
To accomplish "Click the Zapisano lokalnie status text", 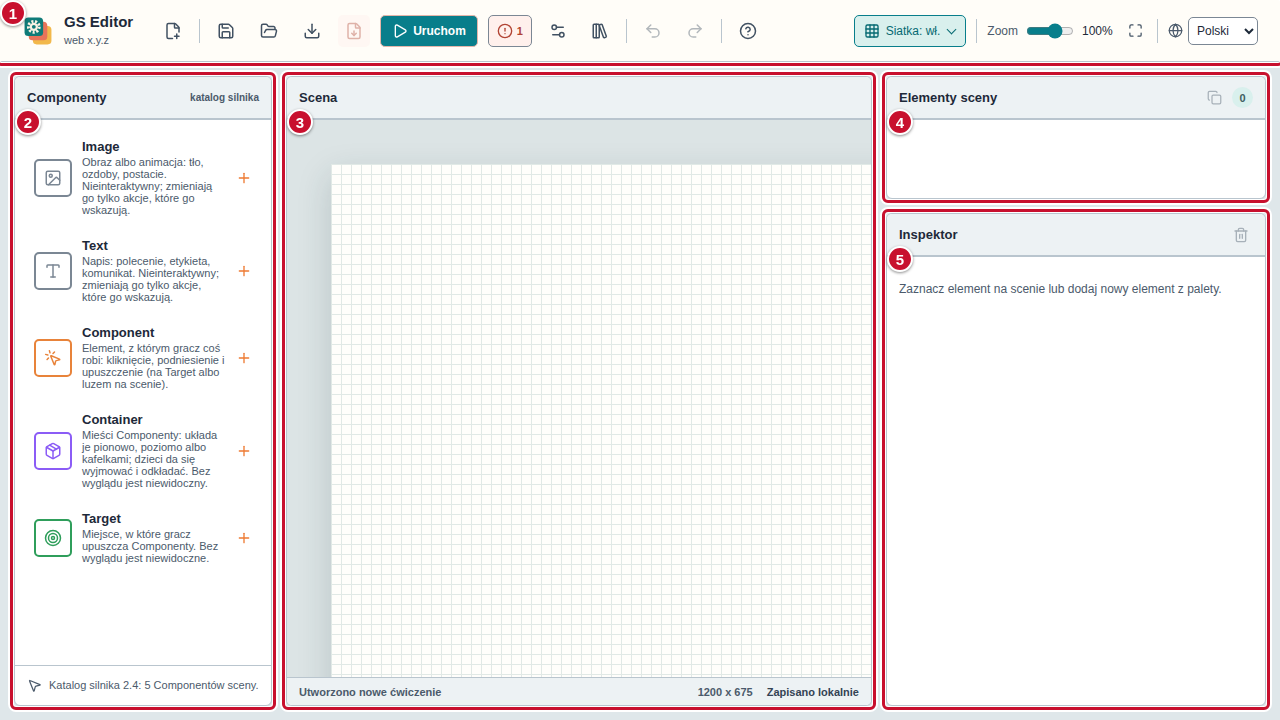I will 813,692.
